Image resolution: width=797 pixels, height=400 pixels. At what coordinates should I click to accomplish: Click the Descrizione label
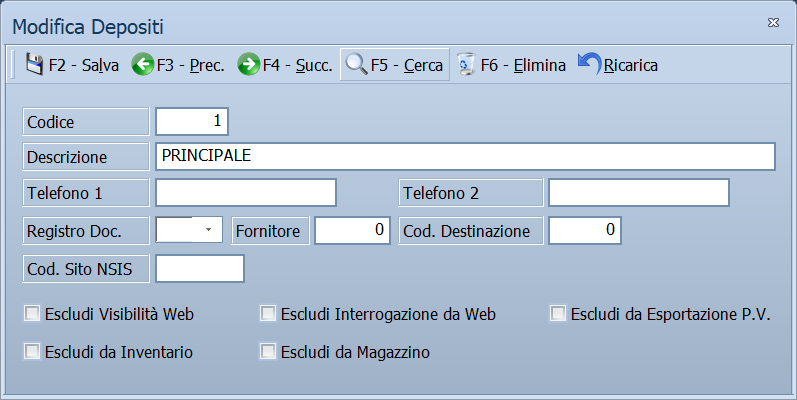pyautogui.click(x=86, y=157)
